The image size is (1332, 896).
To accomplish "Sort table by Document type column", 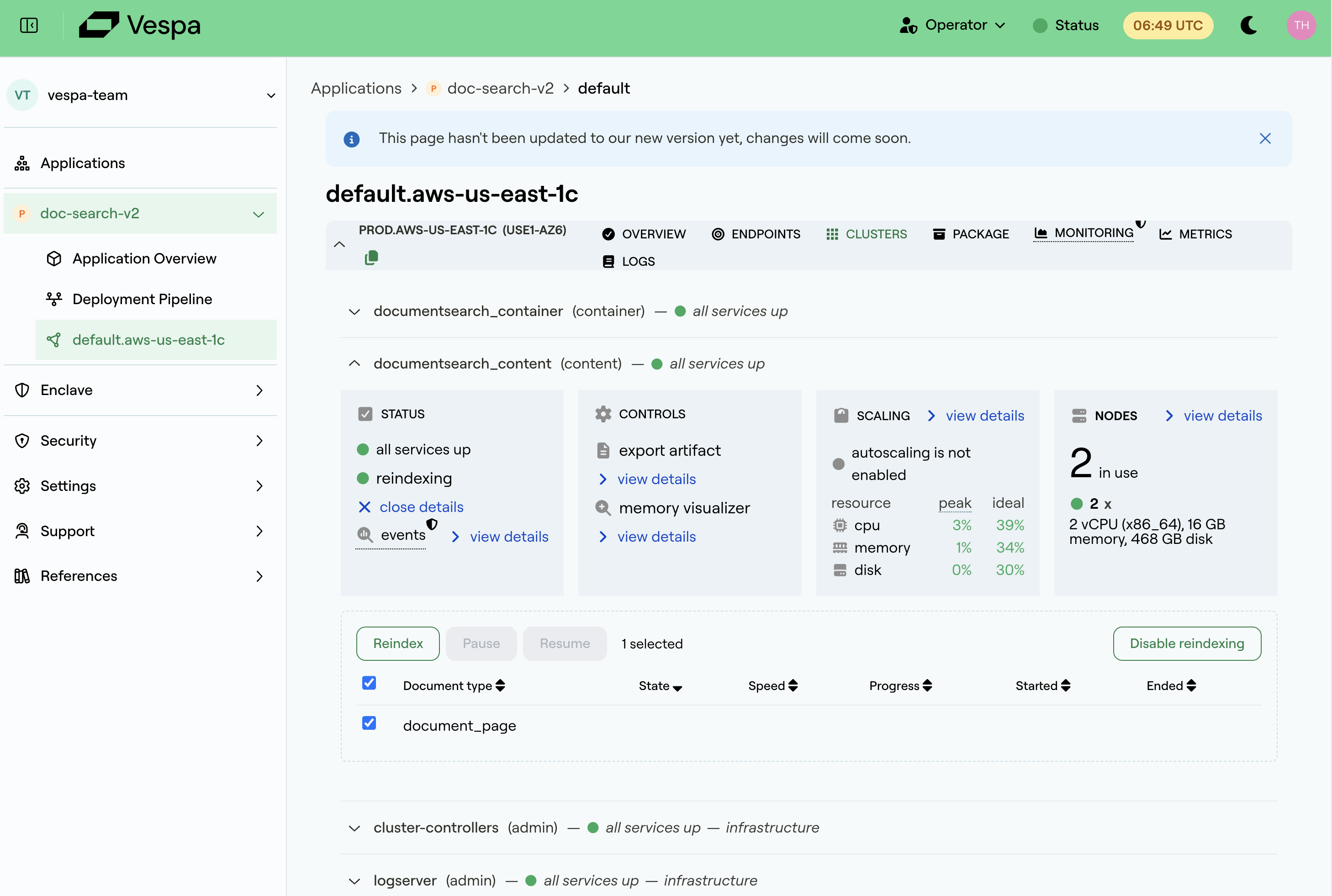I will (454, 686).
